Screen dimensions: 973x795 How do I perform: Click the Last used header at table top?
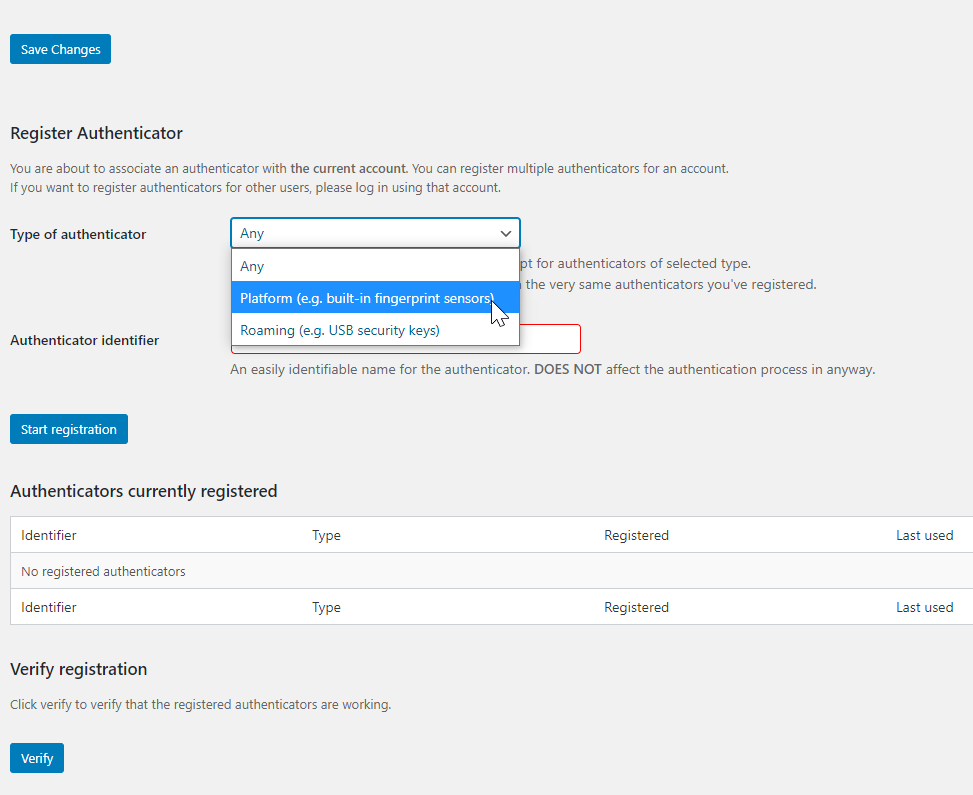(924, 535)
